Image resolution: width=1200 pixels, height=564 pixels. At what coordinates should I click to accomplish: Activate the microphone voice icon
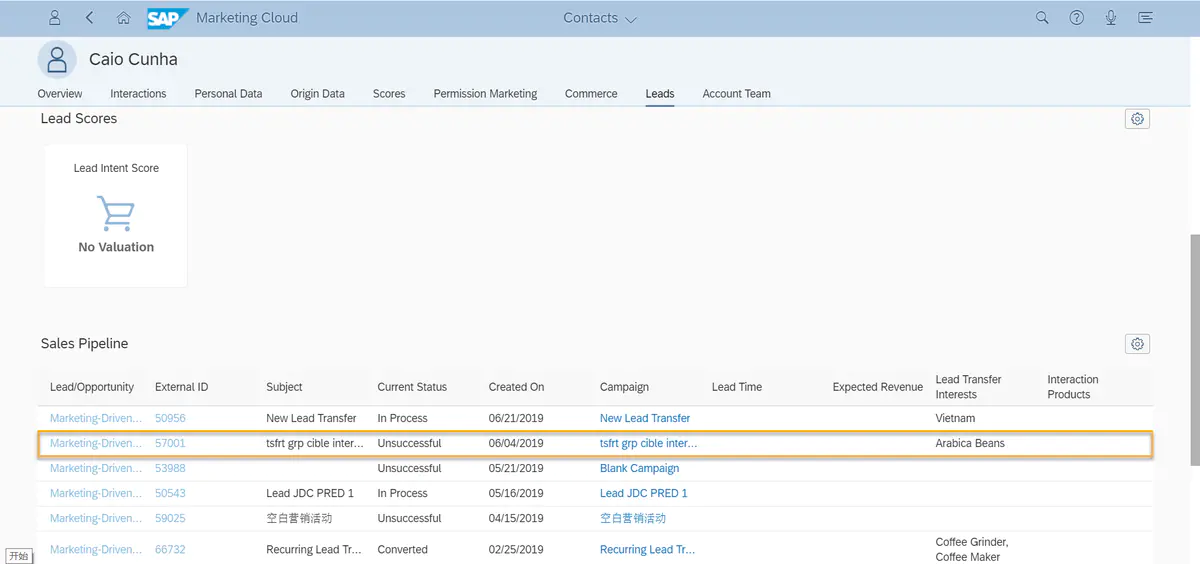(x=1111, y=18)
